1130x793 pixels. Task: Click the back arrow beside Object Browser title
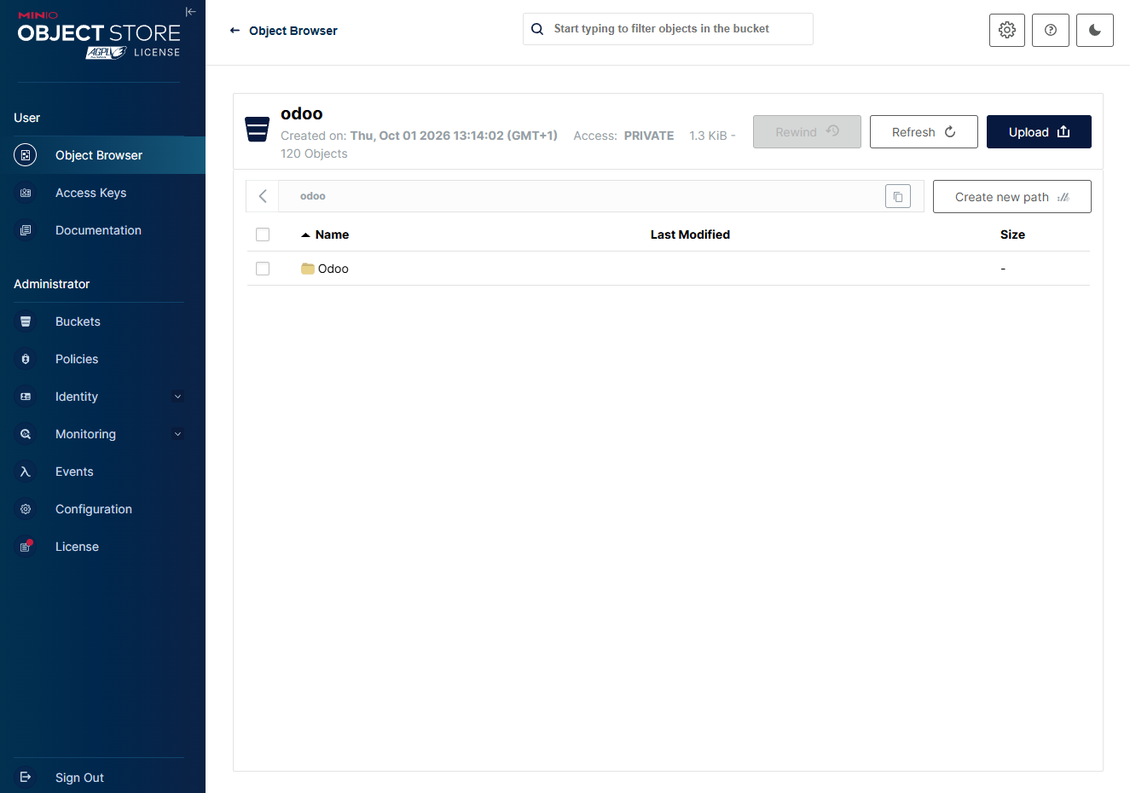tap(234, 30)
